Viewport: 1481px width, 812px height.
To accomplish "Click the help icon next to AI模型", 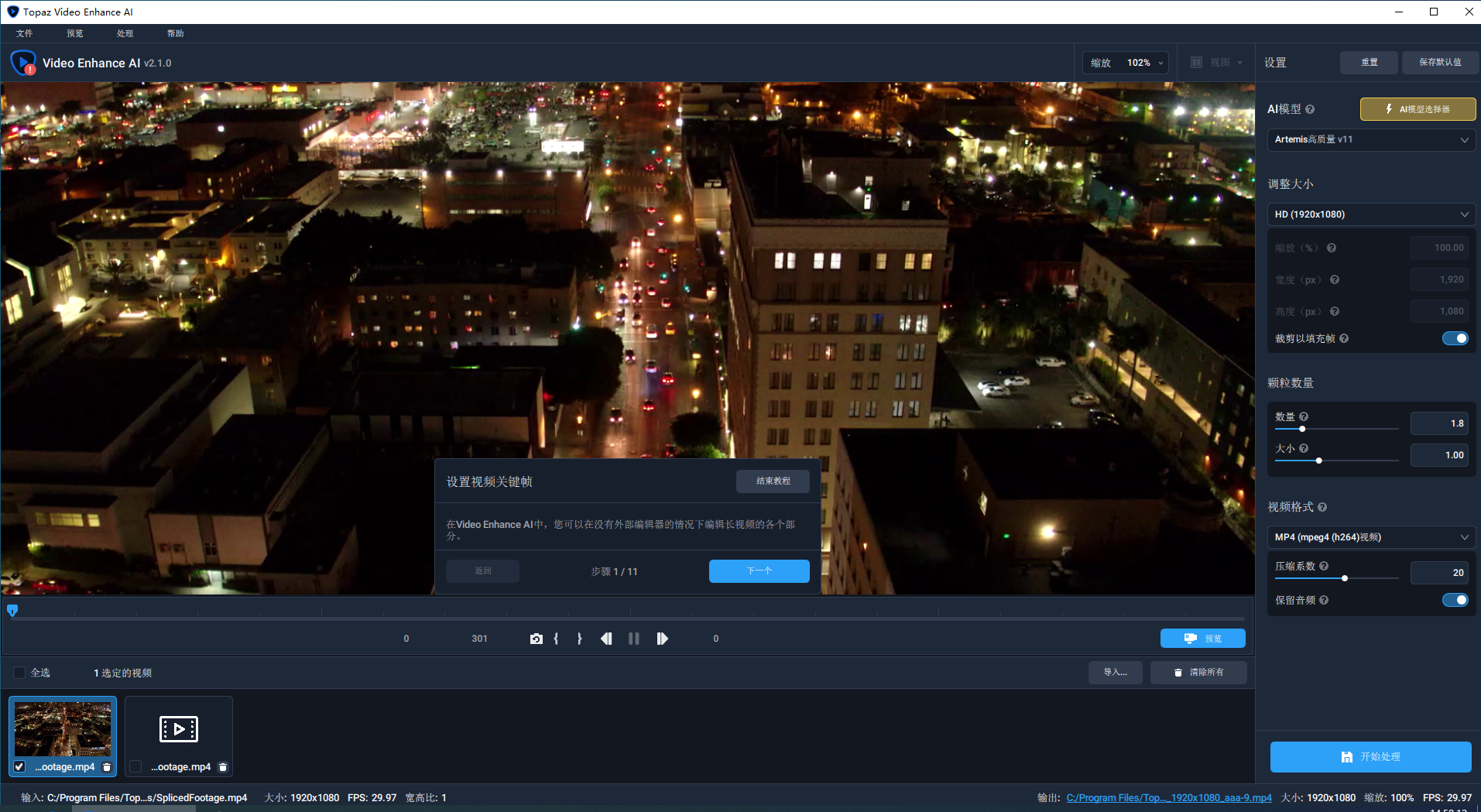I will coord(1310,109).
